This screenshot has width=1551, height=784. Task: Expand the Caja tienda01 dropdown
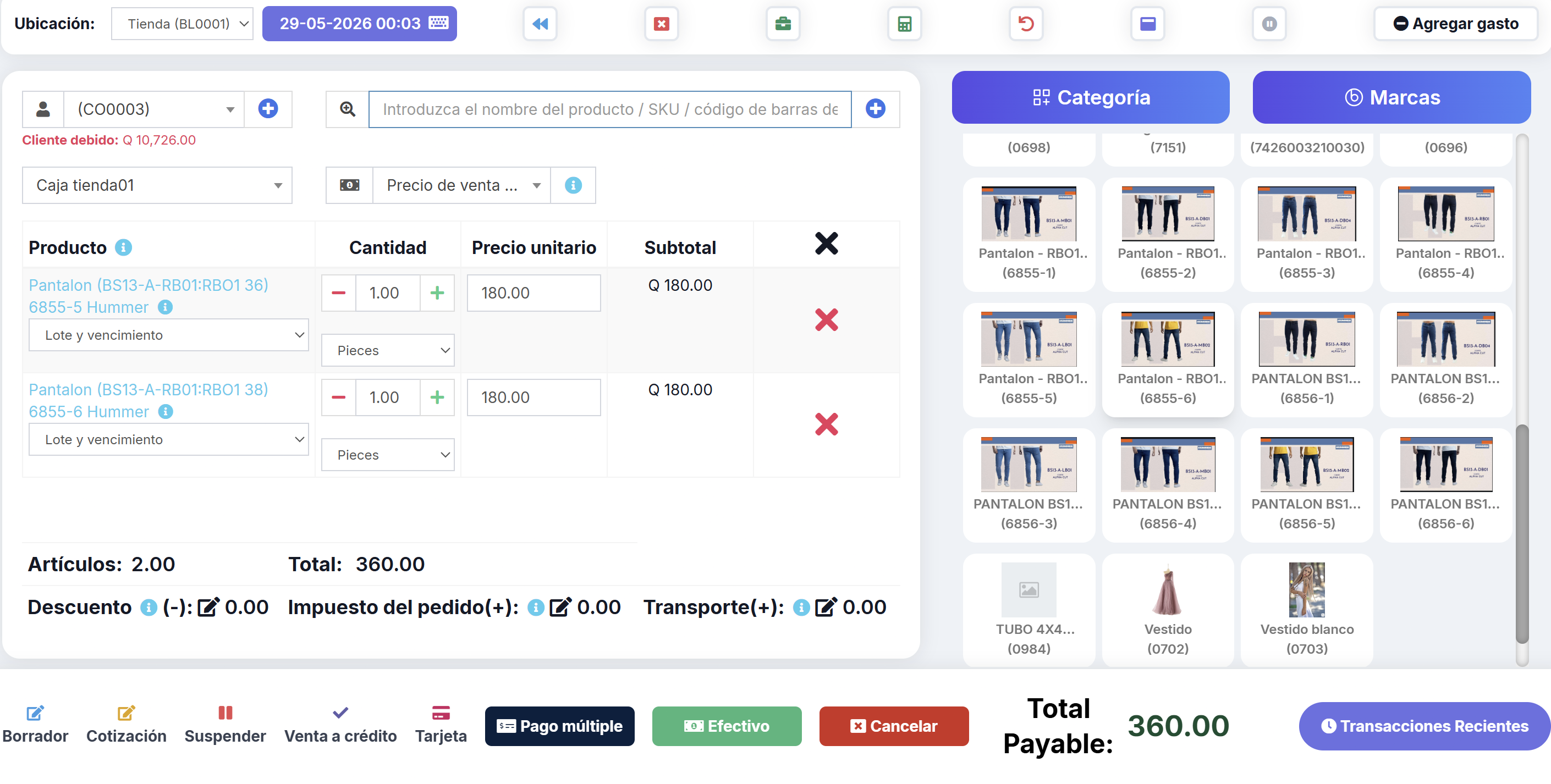tap(157, 185)
